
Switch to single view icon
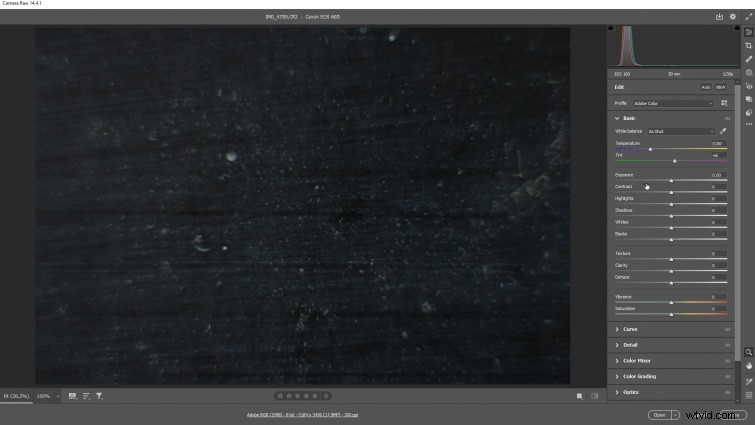pyautogui.click(x=580, y=396)
